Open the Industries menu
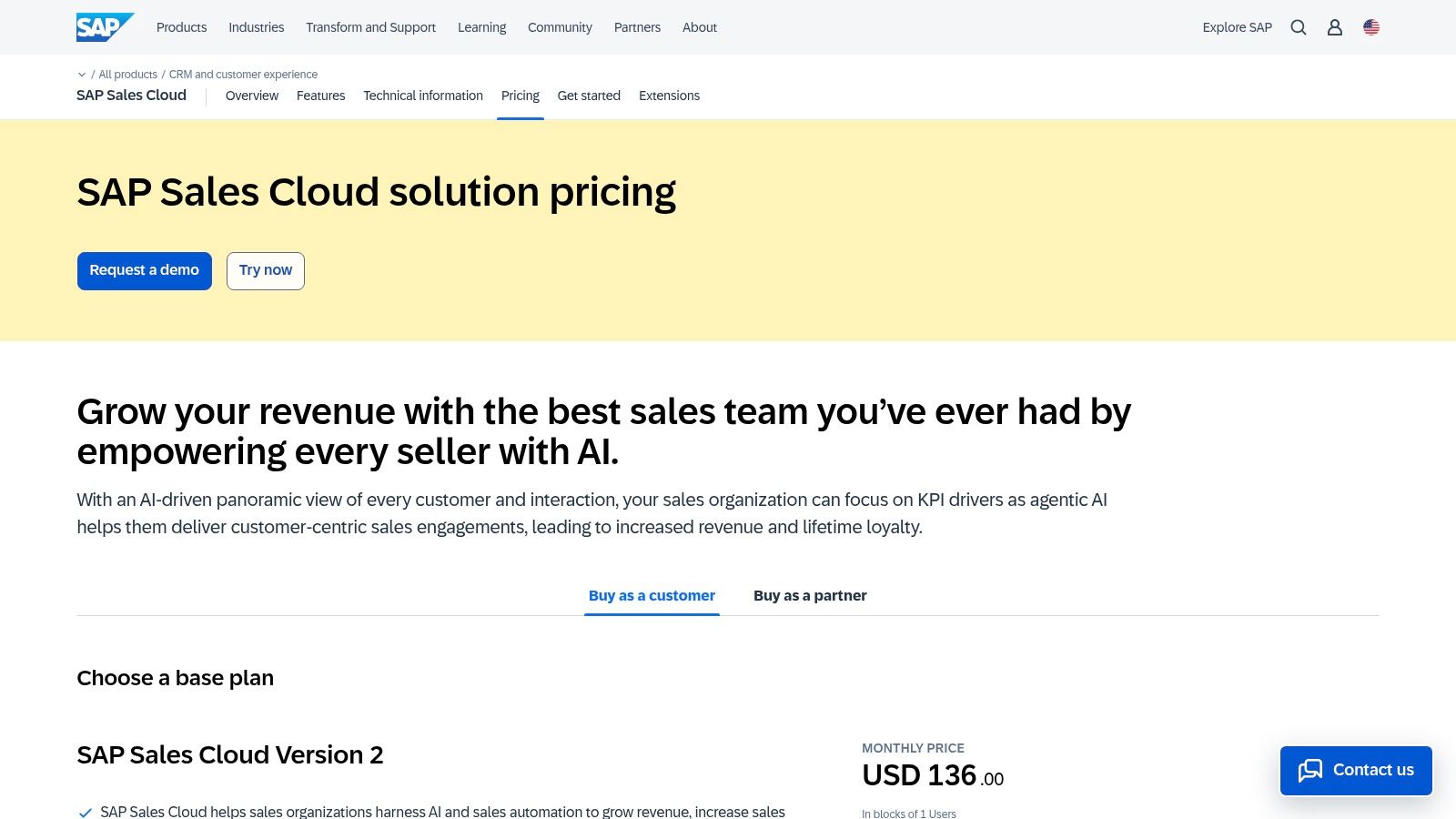Viewport: 1456px width, 819px height. (x=256, y=27)
